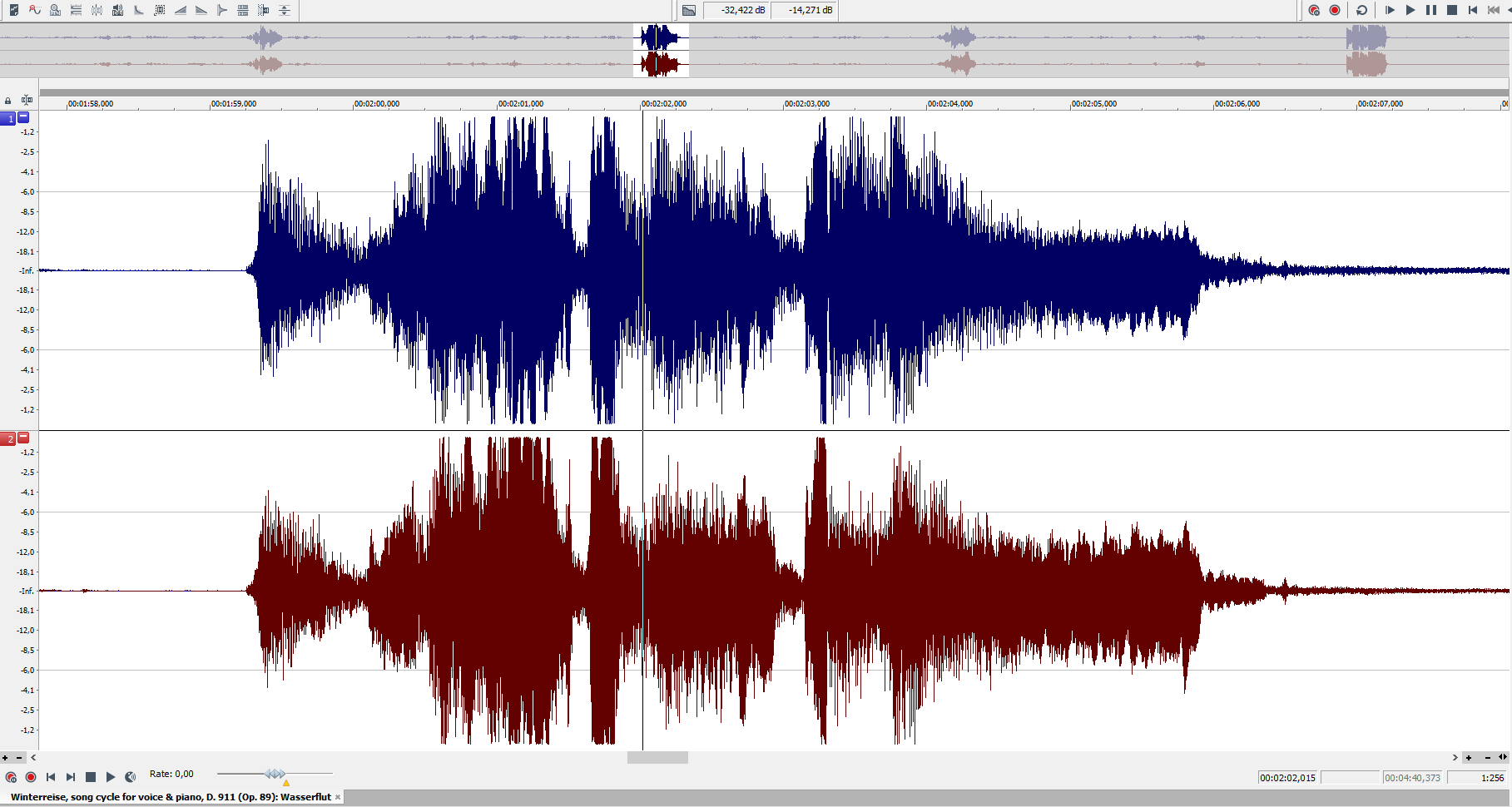Click the Record button in the top transport toolbar
This screenshot has height=807, width=1512.
click(x=1335, y=10)
